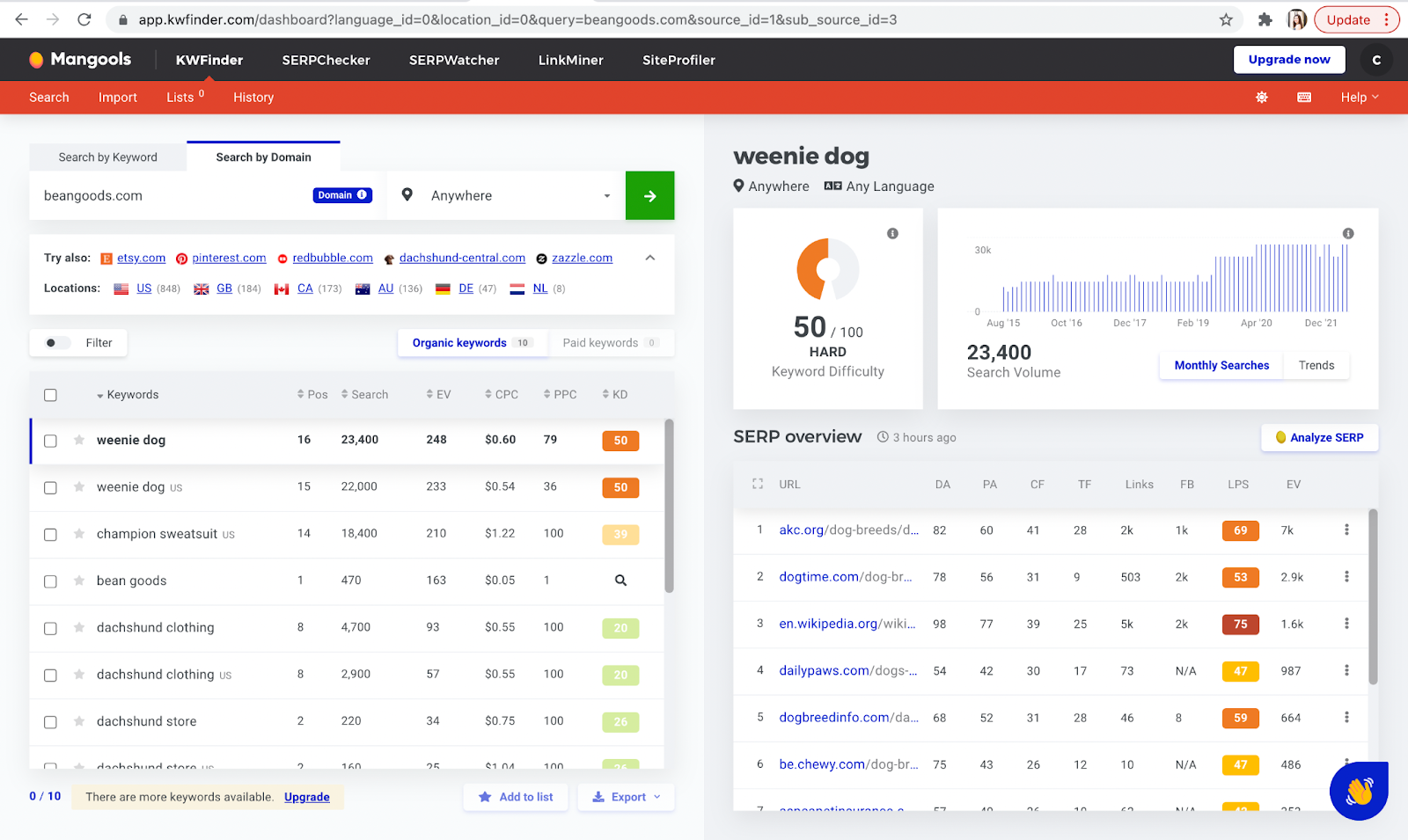Click the keyword difficulty donut gauge

click(x=827, y=269)
